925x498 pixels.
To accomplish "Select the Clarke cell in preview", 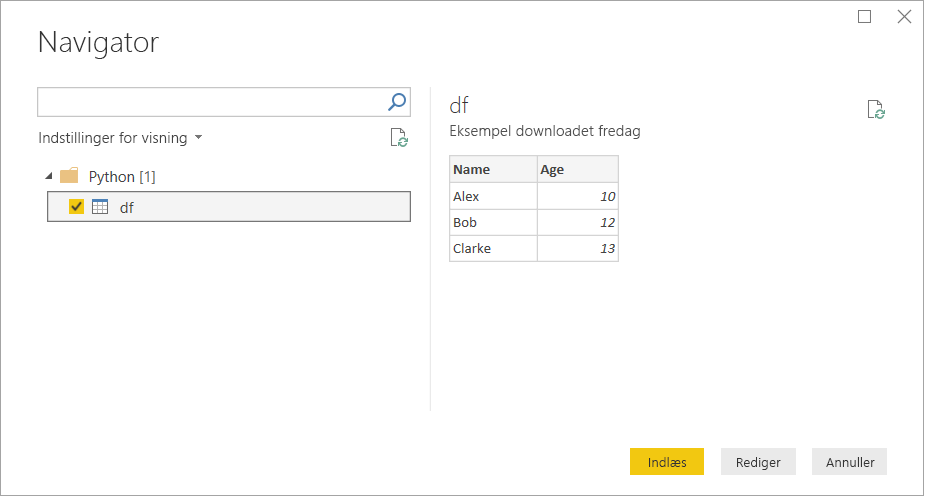I will (493, 248).
